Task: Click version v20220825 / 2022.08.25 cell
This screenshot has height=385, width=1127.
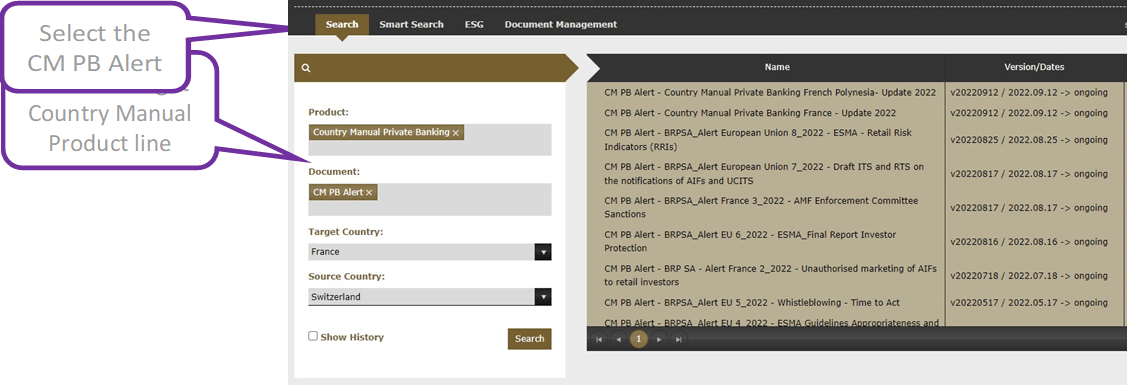Action: coord(1029,140)
